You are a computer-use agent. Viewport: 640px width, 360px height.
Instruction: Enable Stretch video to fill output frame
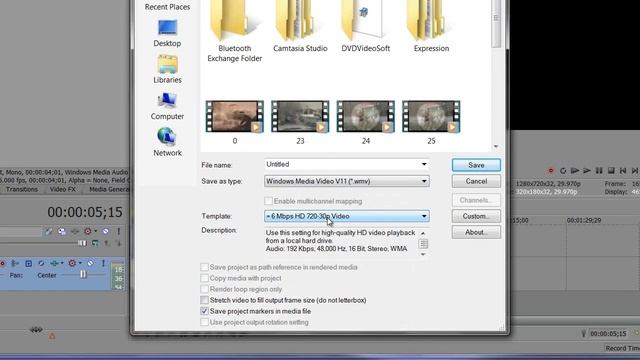point(204,300)
